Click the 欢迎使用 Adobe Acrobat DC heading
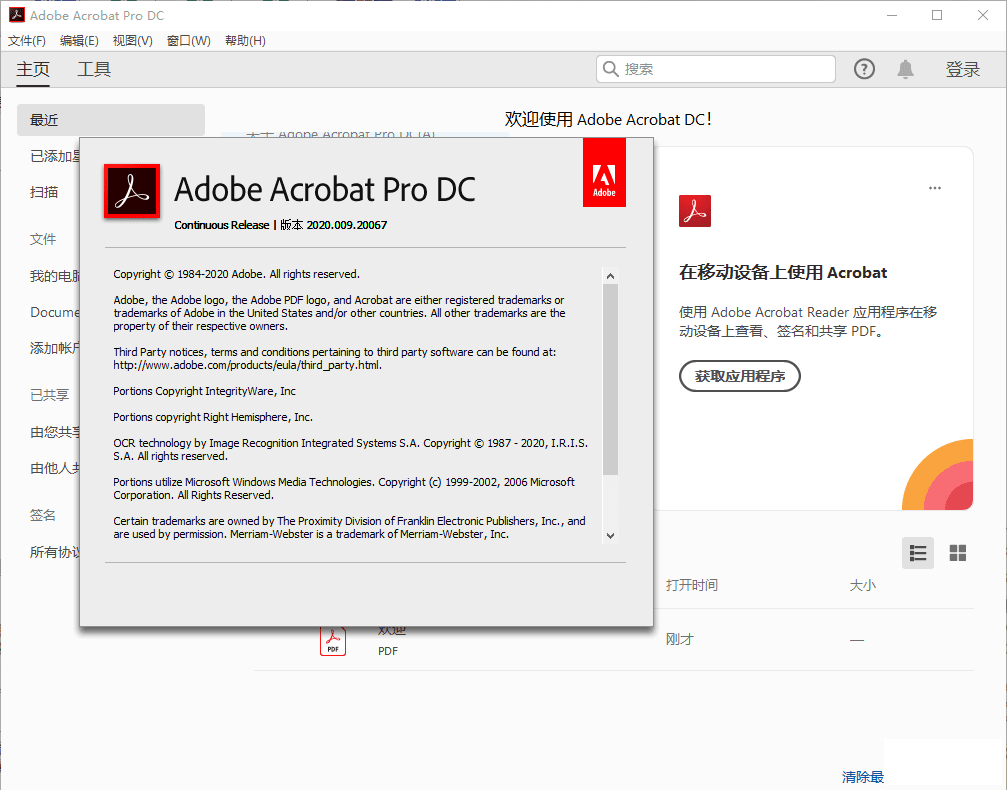Image resolution: width=1007 pixels, height=790 pixels. tap(608, 119)
